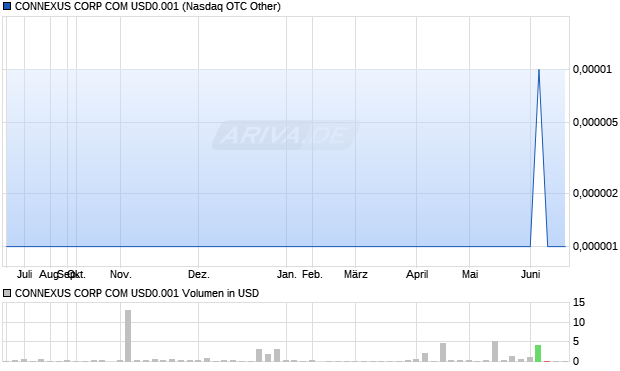
Task: Click the tall gray volume bar in late April
Action: [443, 352]
